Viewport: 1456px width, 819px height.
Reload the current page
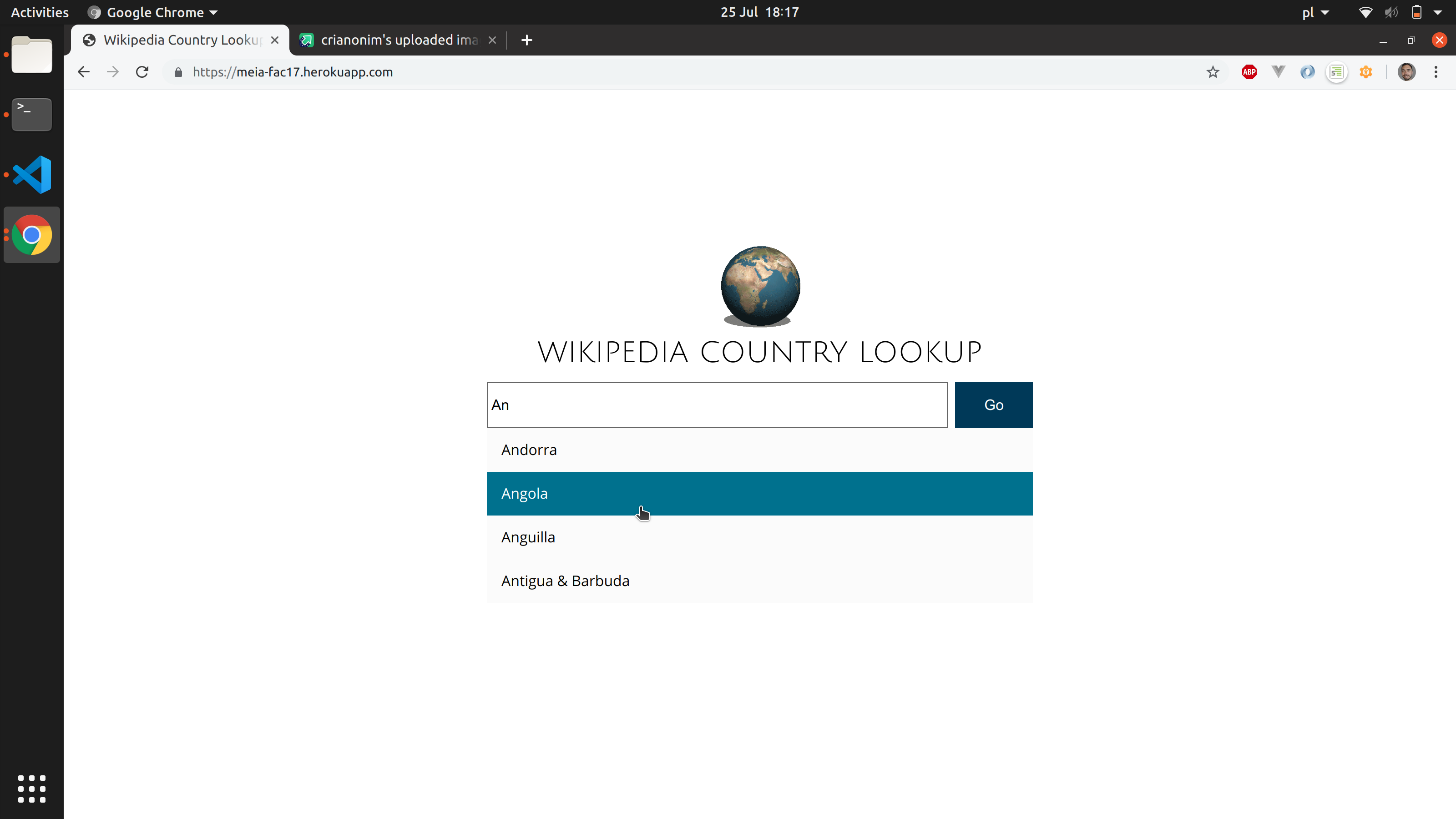click(142, 72)
